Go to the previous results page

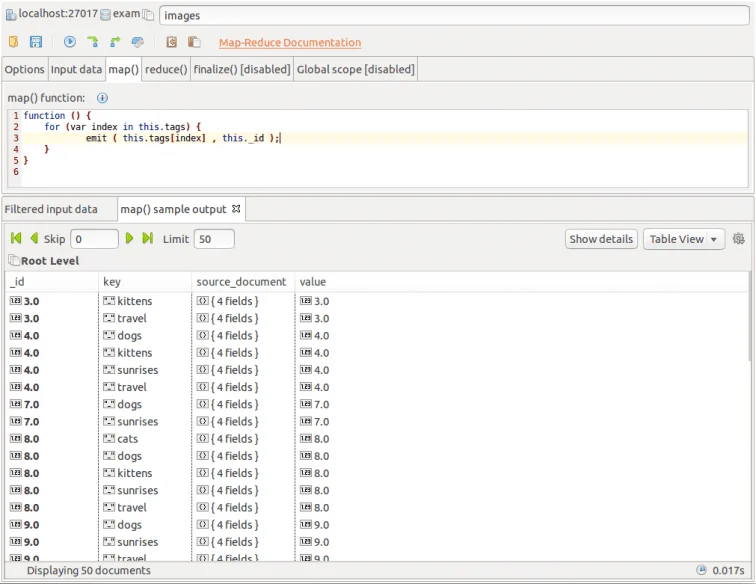tap(34, 238)
